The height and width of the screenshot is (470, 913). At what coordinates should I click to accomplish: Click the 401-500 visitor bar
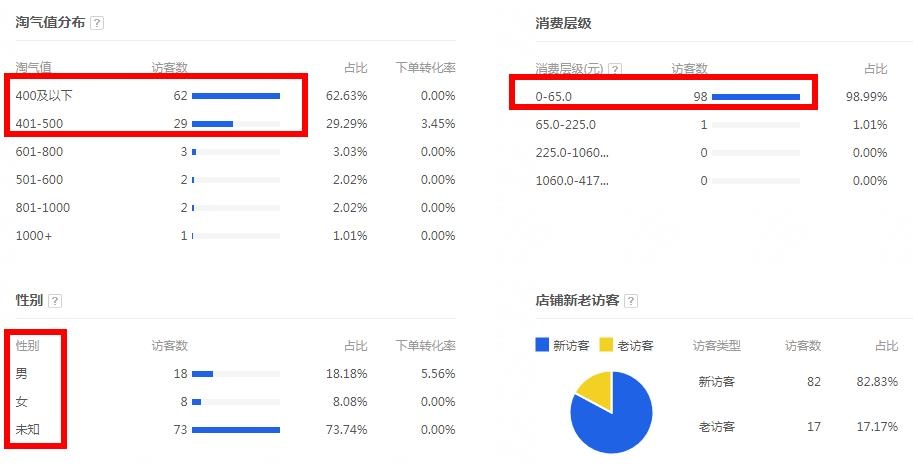(236, 124)
